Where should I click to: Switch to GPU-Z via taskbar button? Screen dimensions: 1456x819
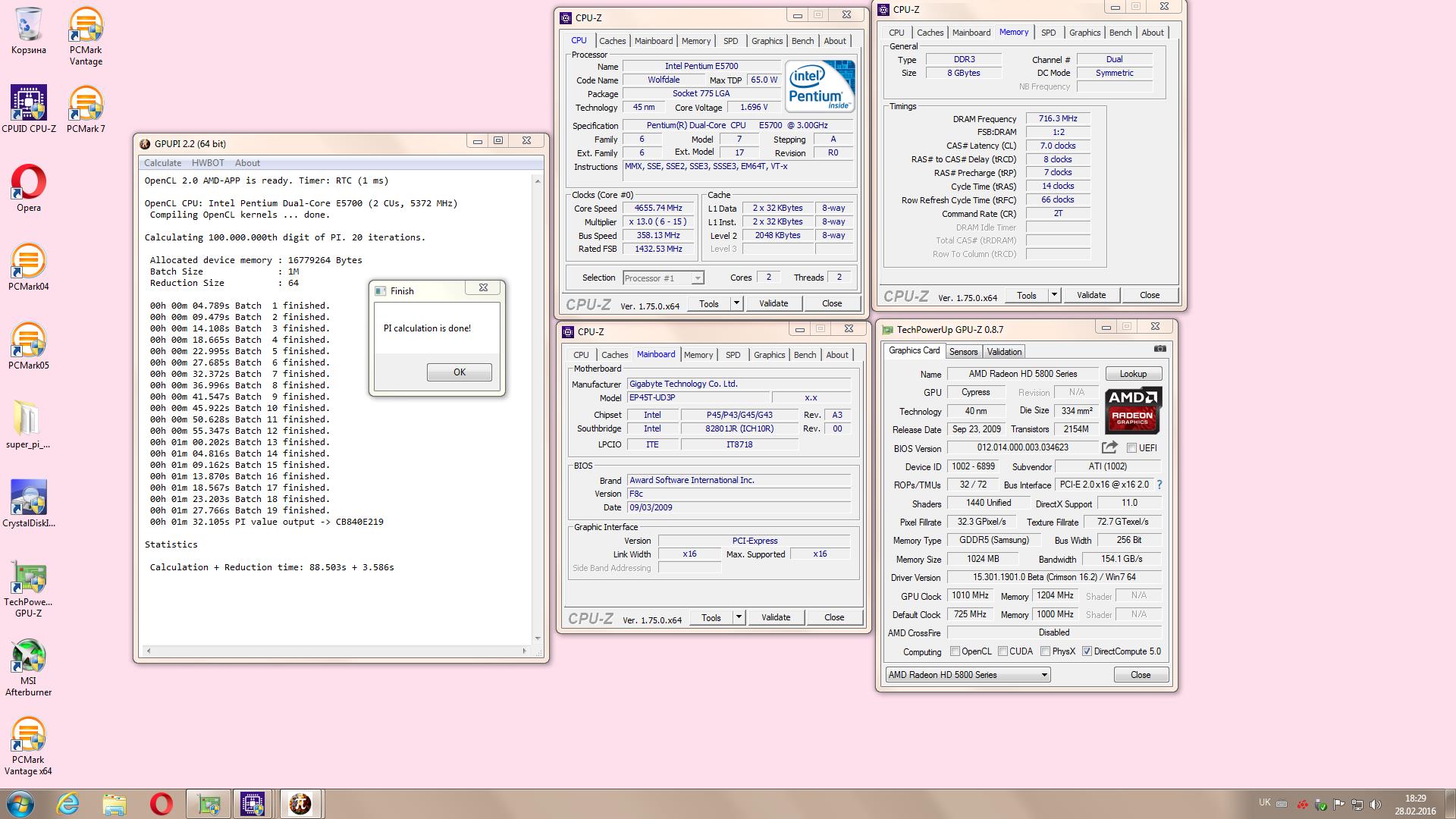(x=208, y=804)
